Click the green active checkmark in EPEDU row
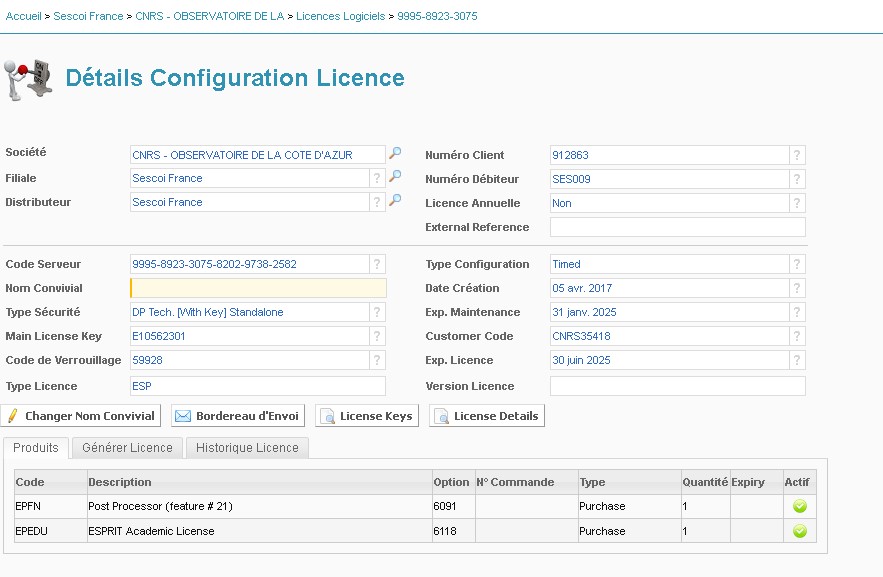The width and height of the screenshot is (883, 577). [x=800, y=531]
